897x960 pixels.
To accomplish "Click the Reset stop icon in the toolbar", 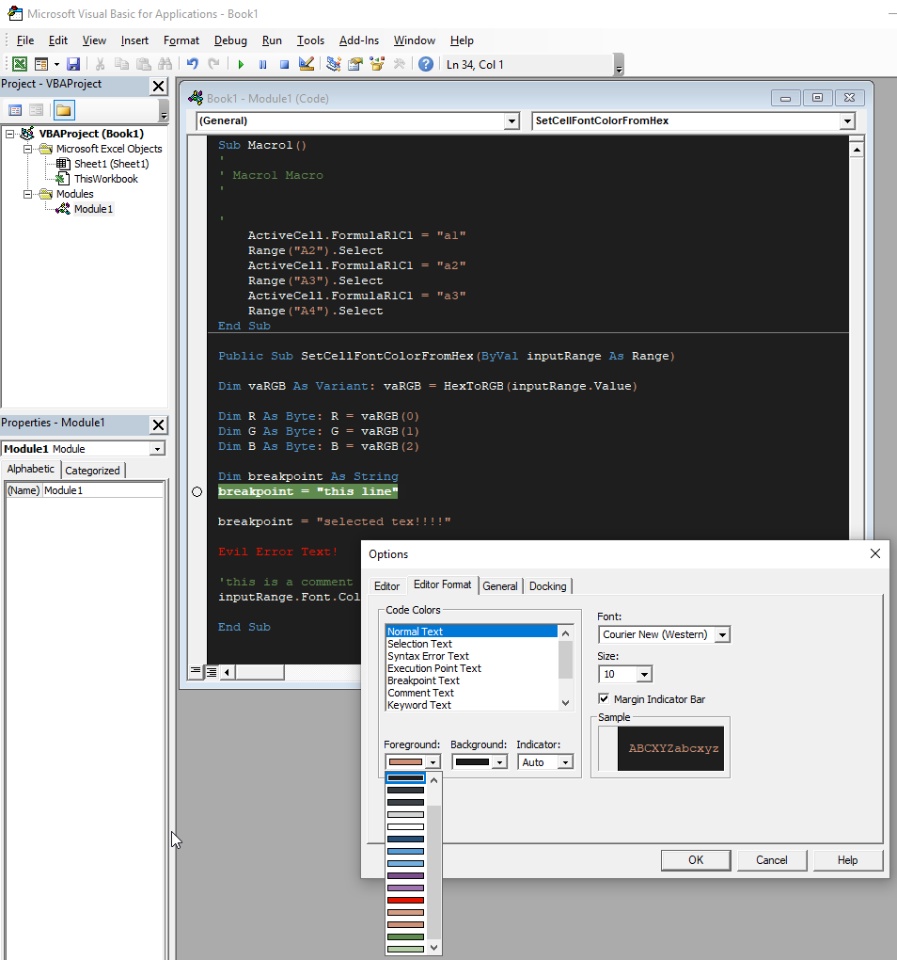I will click(284, 64).
